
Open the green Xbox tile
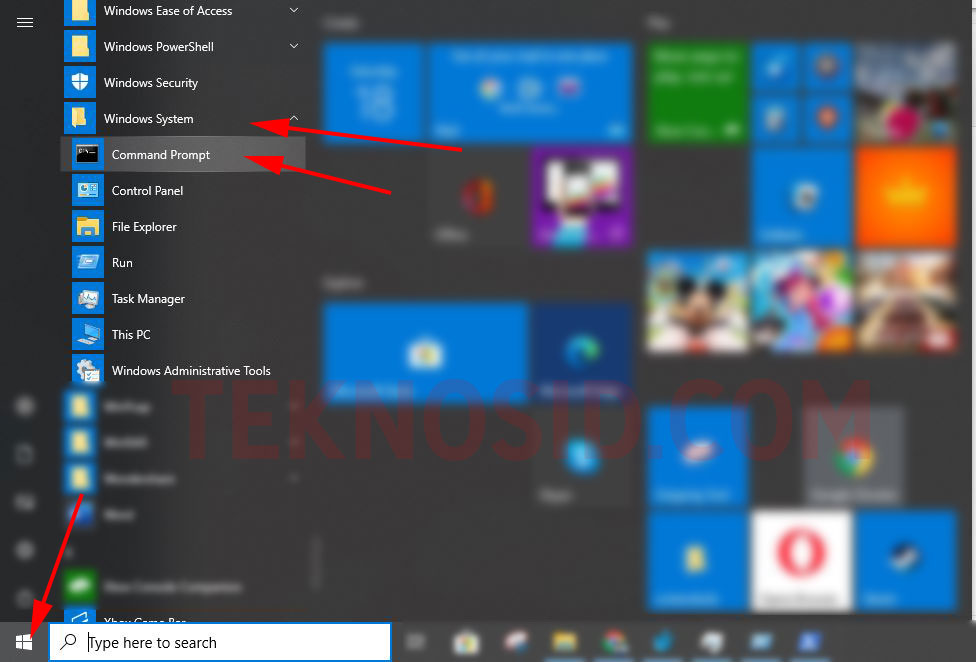click(697, 93)
